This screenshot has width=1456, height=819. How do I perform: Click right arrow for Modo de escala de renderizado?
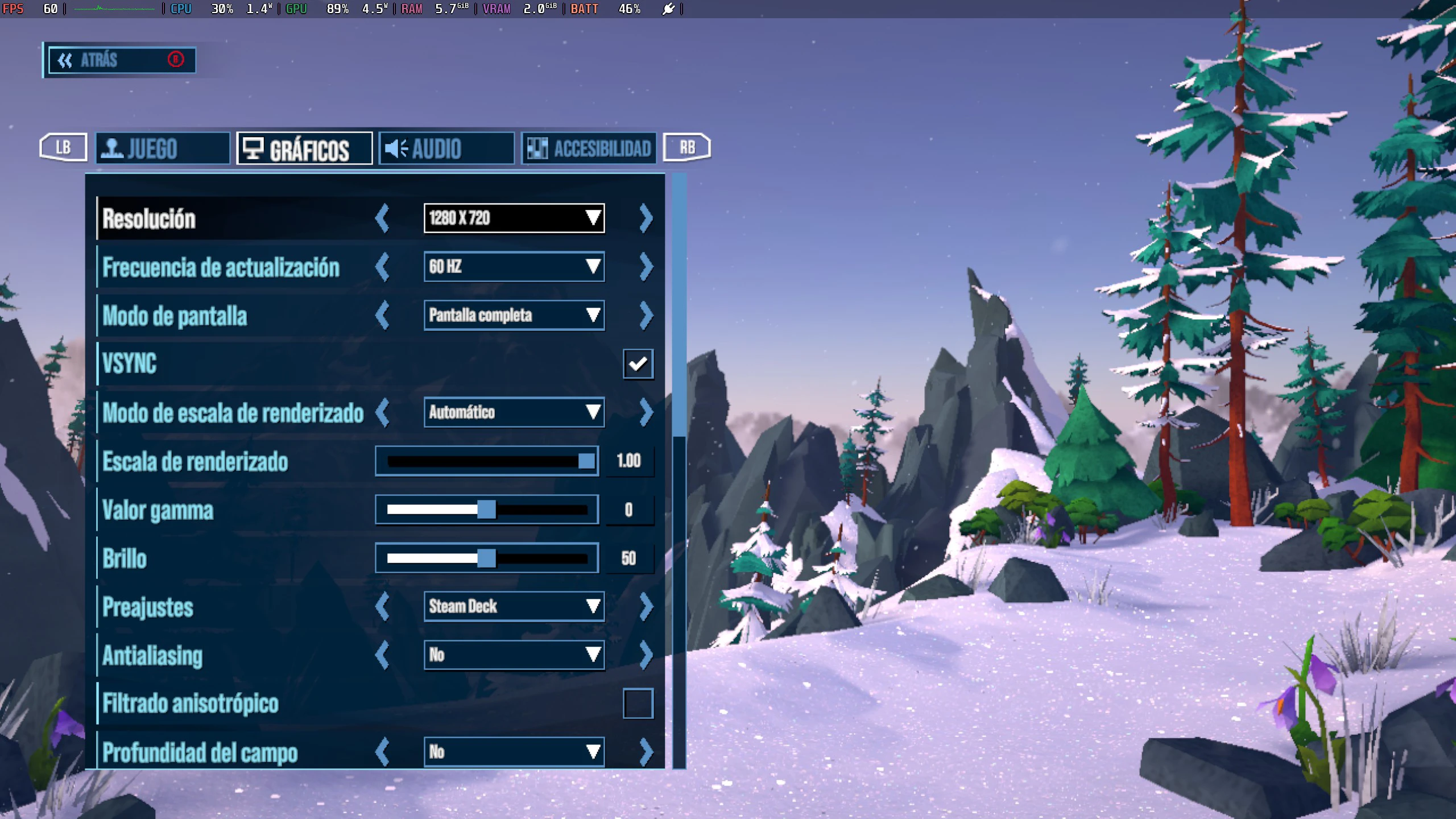click(x=646, y=412)
